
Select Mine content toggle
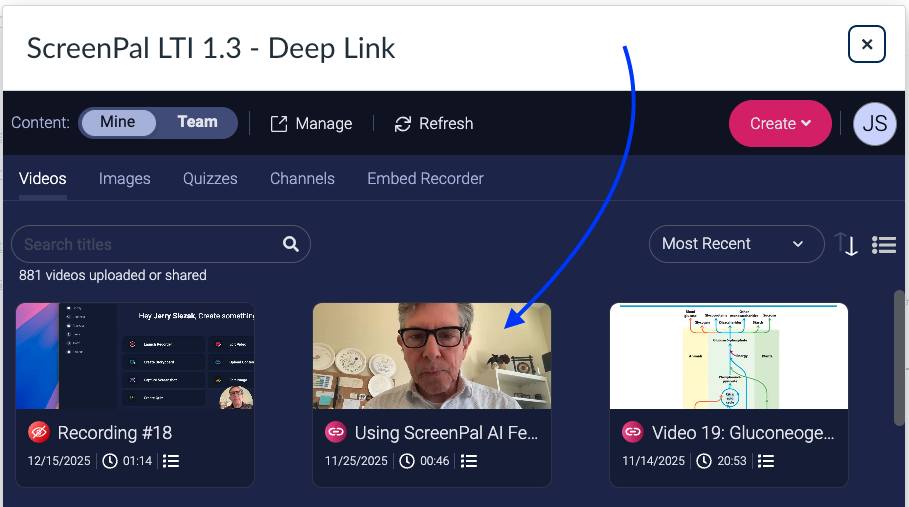(x=118, y=122)
